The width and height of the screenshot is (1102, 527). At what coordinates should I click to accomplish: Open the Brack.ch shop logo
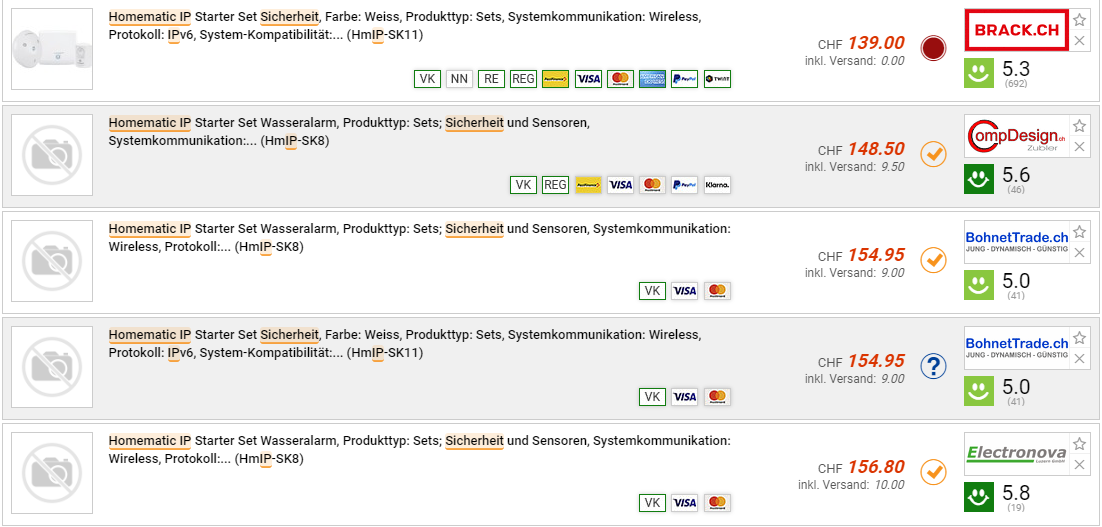[1016, 30]
